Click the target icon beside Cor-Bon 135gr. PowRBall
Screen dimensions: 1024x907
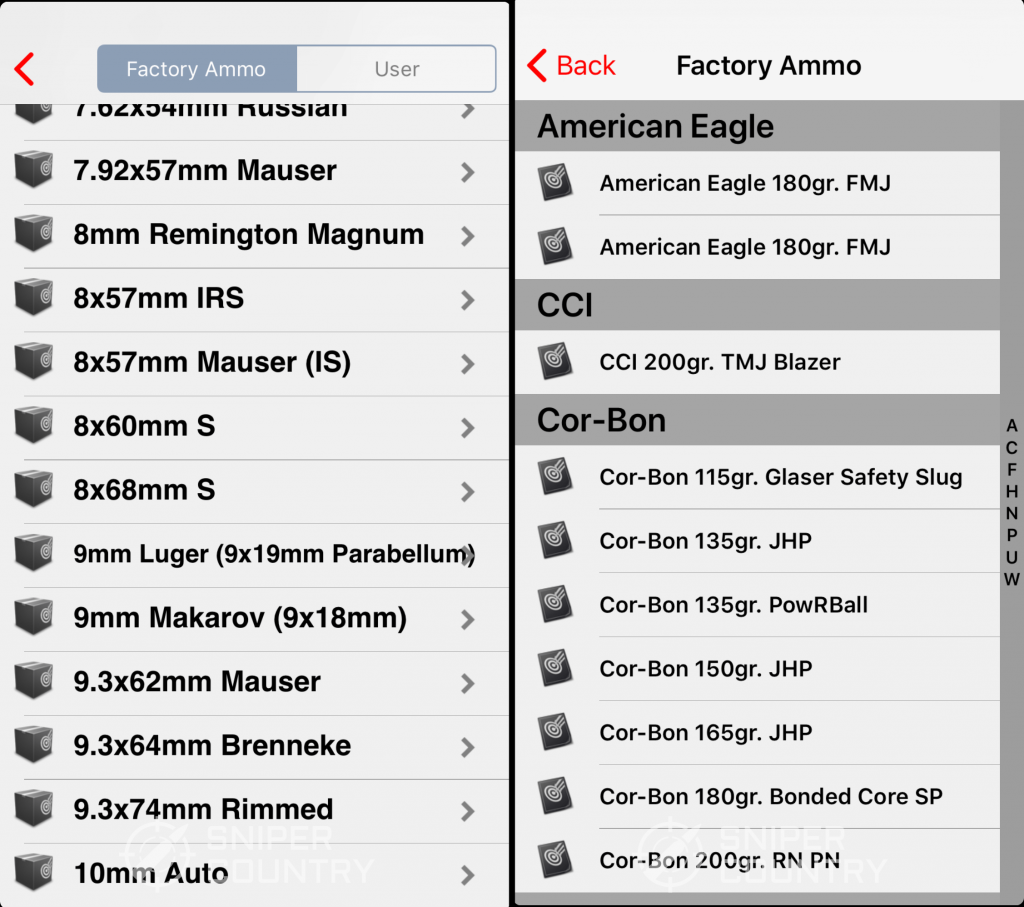coord(555,604)
